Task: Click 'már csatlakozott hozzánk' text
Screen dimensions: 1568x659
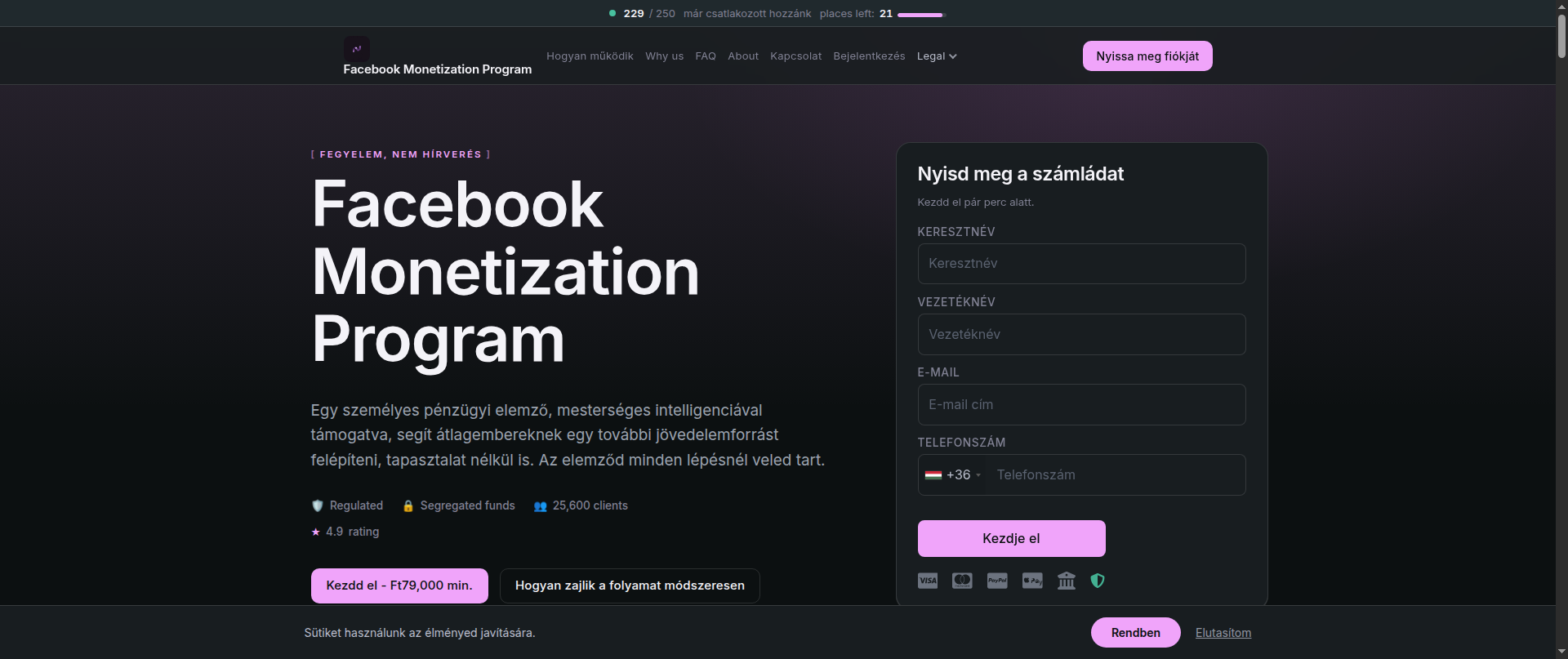Action: click(747, 14)
